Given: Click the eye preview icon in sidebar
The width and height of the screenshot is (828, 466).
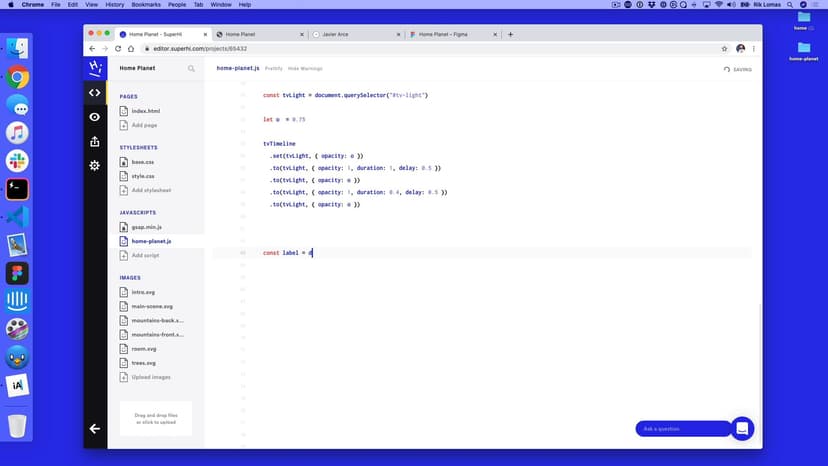Looking at the screenshot, I should (94, 117).
